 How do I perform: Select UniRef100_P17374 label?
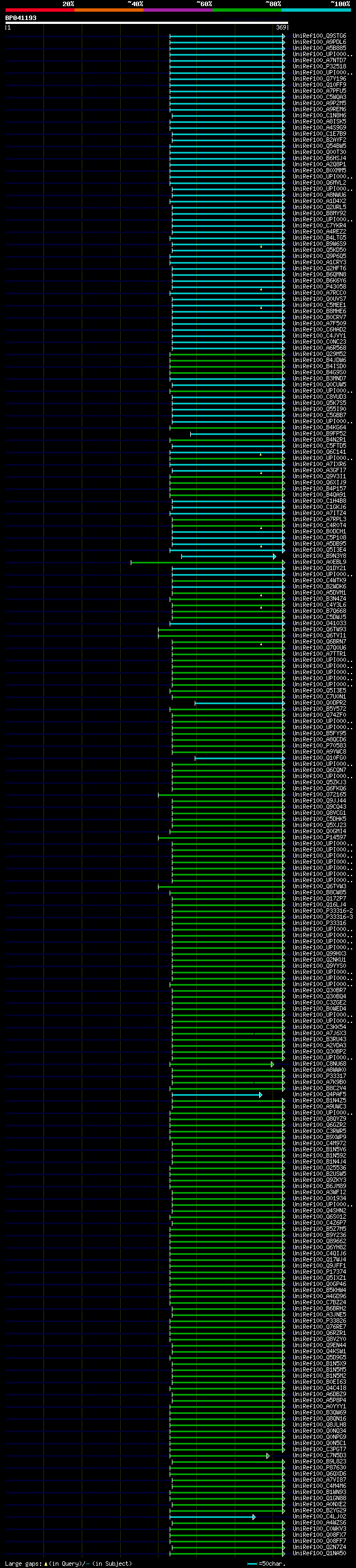tap(319, 1272)
